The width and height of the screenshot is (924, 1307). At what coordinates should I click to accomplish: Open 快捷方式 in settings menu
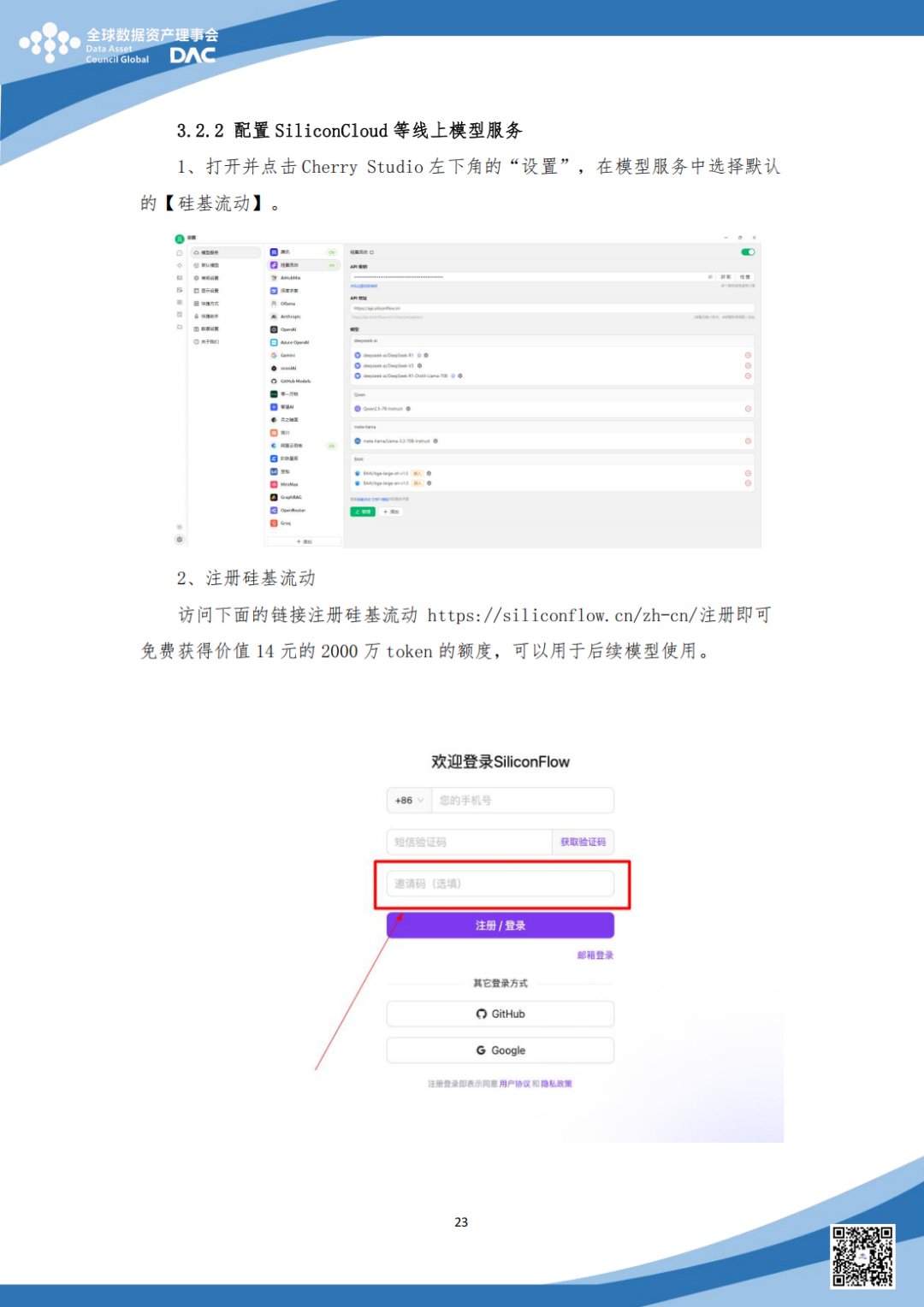(226, 304)
